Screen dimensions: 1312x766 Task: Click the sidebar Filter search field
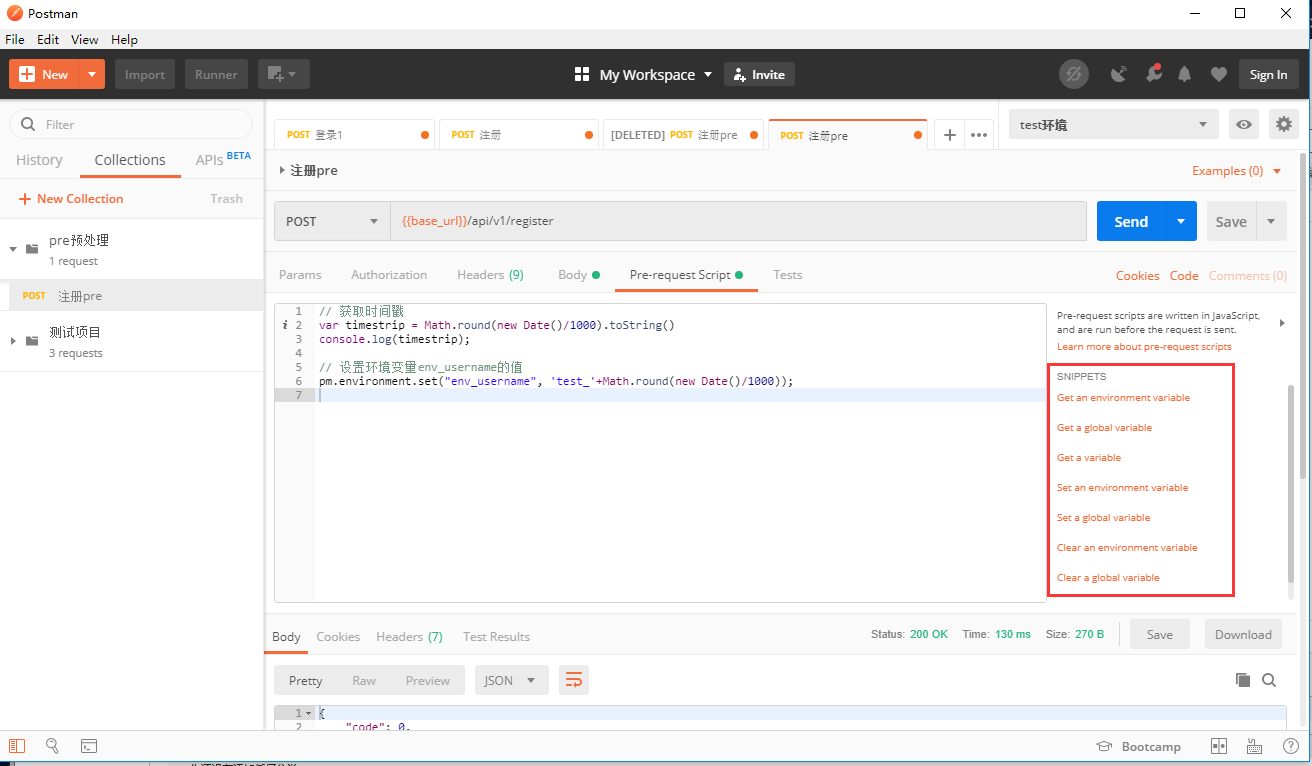coord(131,124)
